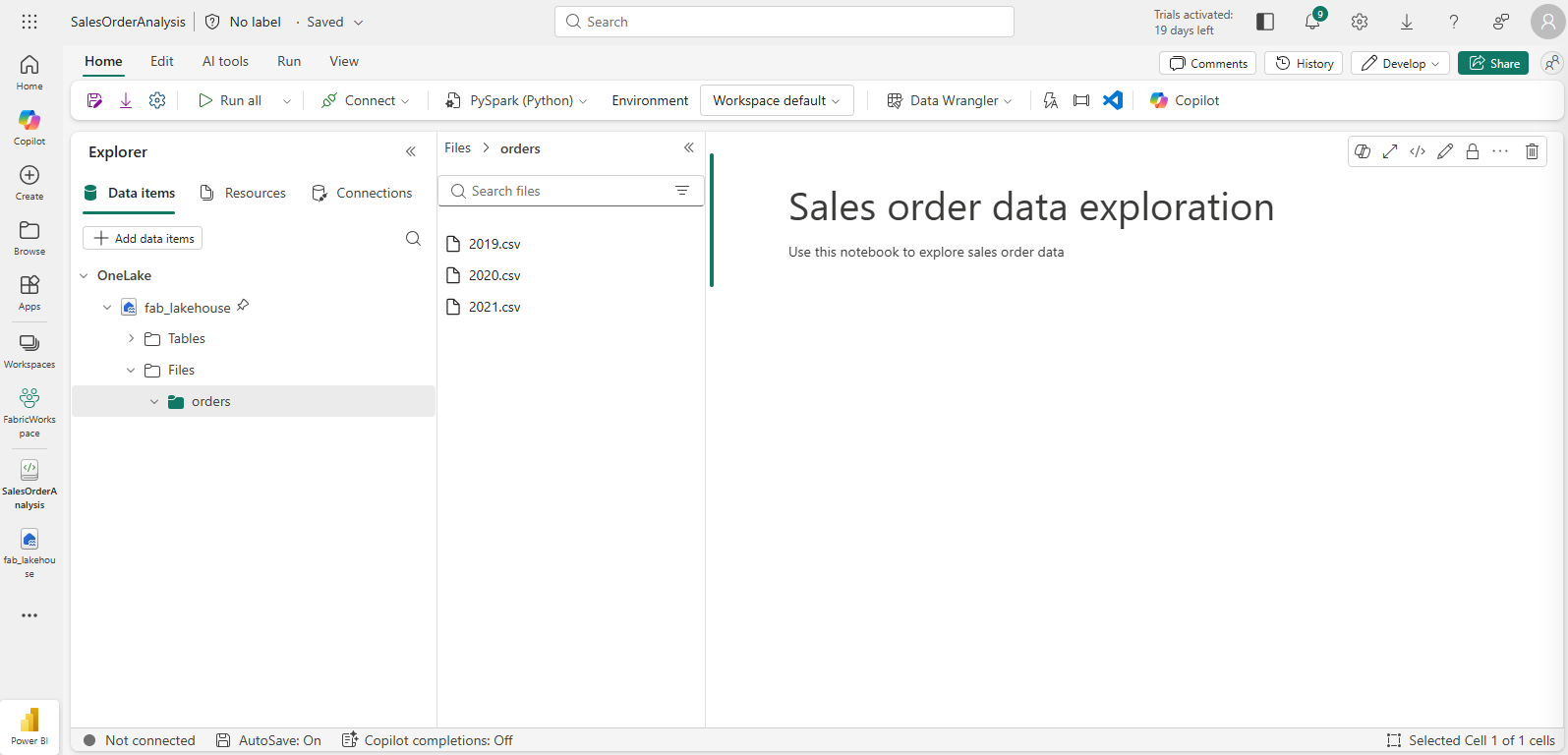Open Copilot in the left navigation
The image size is (1568, 755).
pos(29,127)
